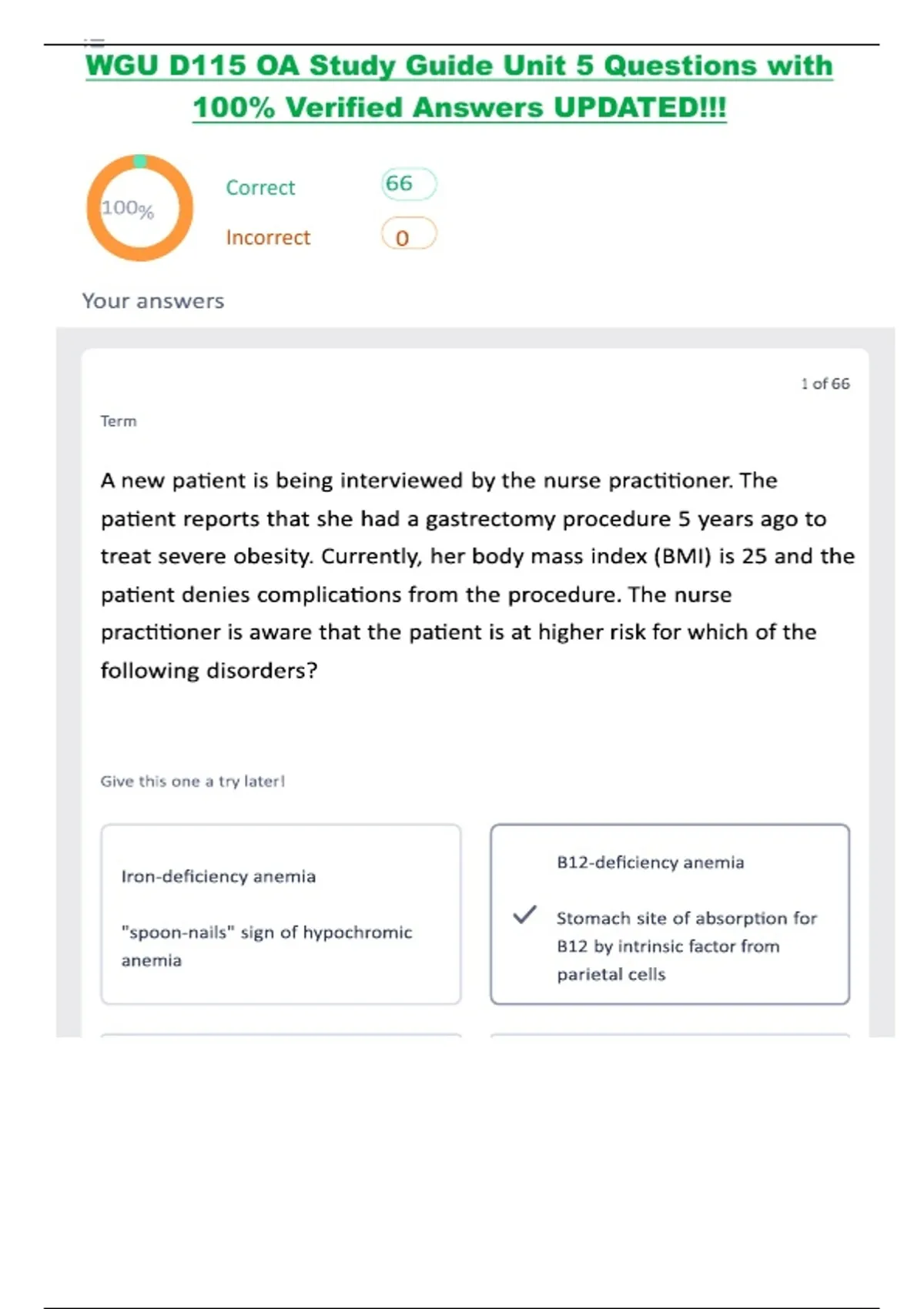Click the 100% donut progress chart
The width and height of the screenshot is (924, 1309).
click(x=139, y=208)
